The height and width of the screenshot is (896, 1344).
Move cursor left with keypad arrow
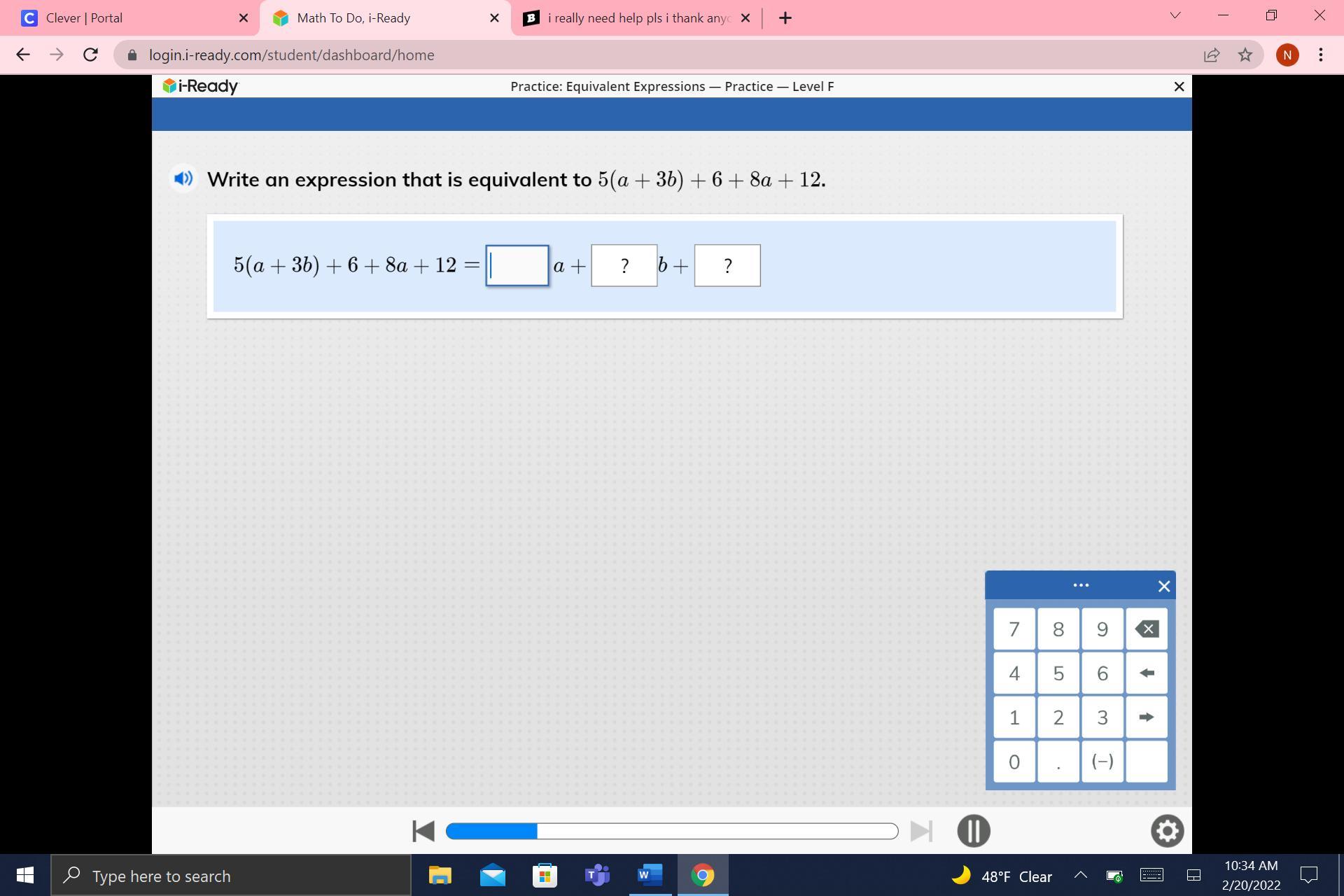coord(1146,673)
